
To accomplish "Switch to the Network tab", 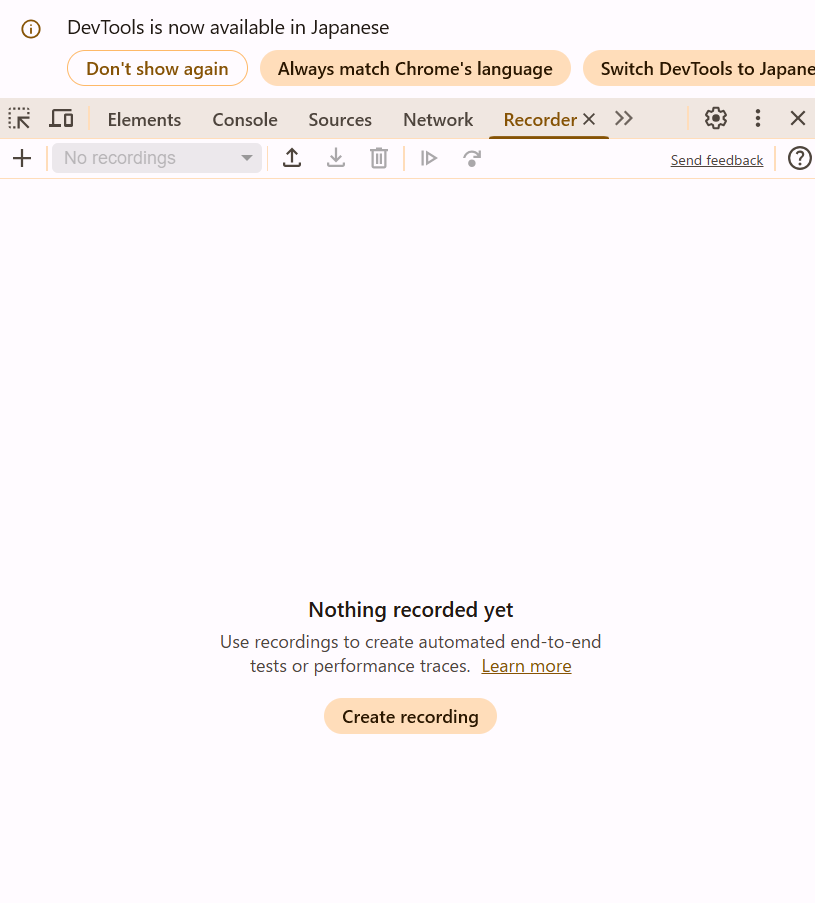I will [438, 120].
